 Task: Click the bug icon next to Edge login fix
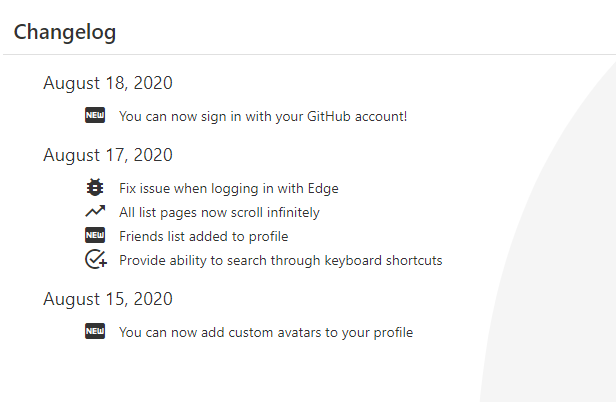[x=95, y=188]
